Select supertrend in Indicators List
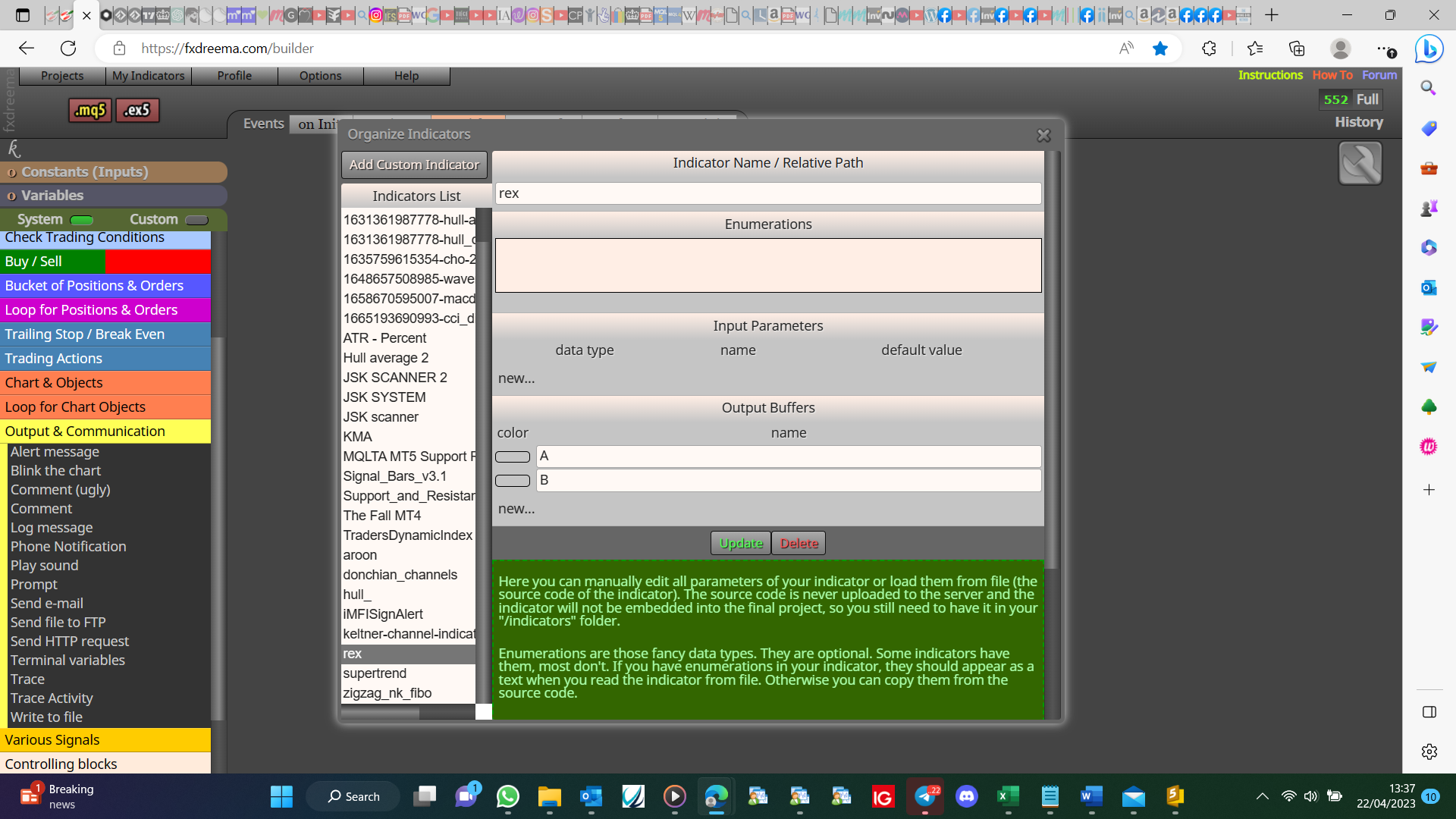Viewport: 1456px width, 819px height. point(408,673)
